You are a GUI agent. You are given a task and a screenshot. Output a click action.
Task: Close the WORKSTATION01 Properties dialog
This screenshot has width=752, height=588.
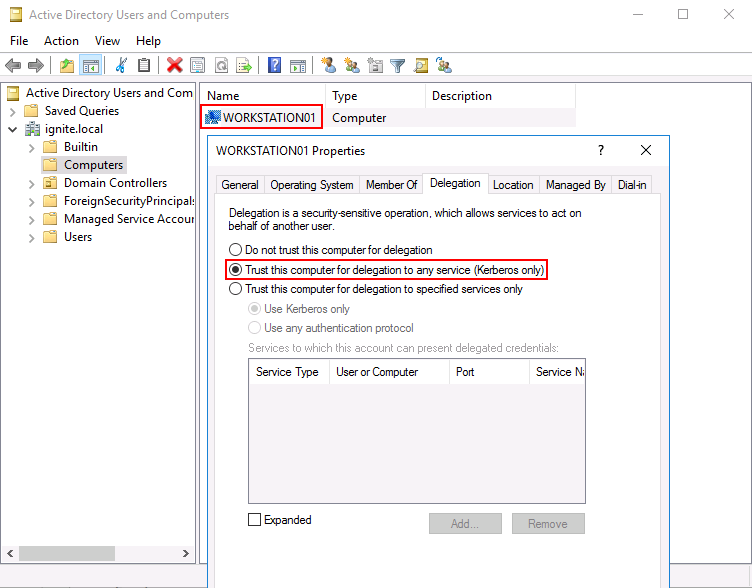pos(646,150)
